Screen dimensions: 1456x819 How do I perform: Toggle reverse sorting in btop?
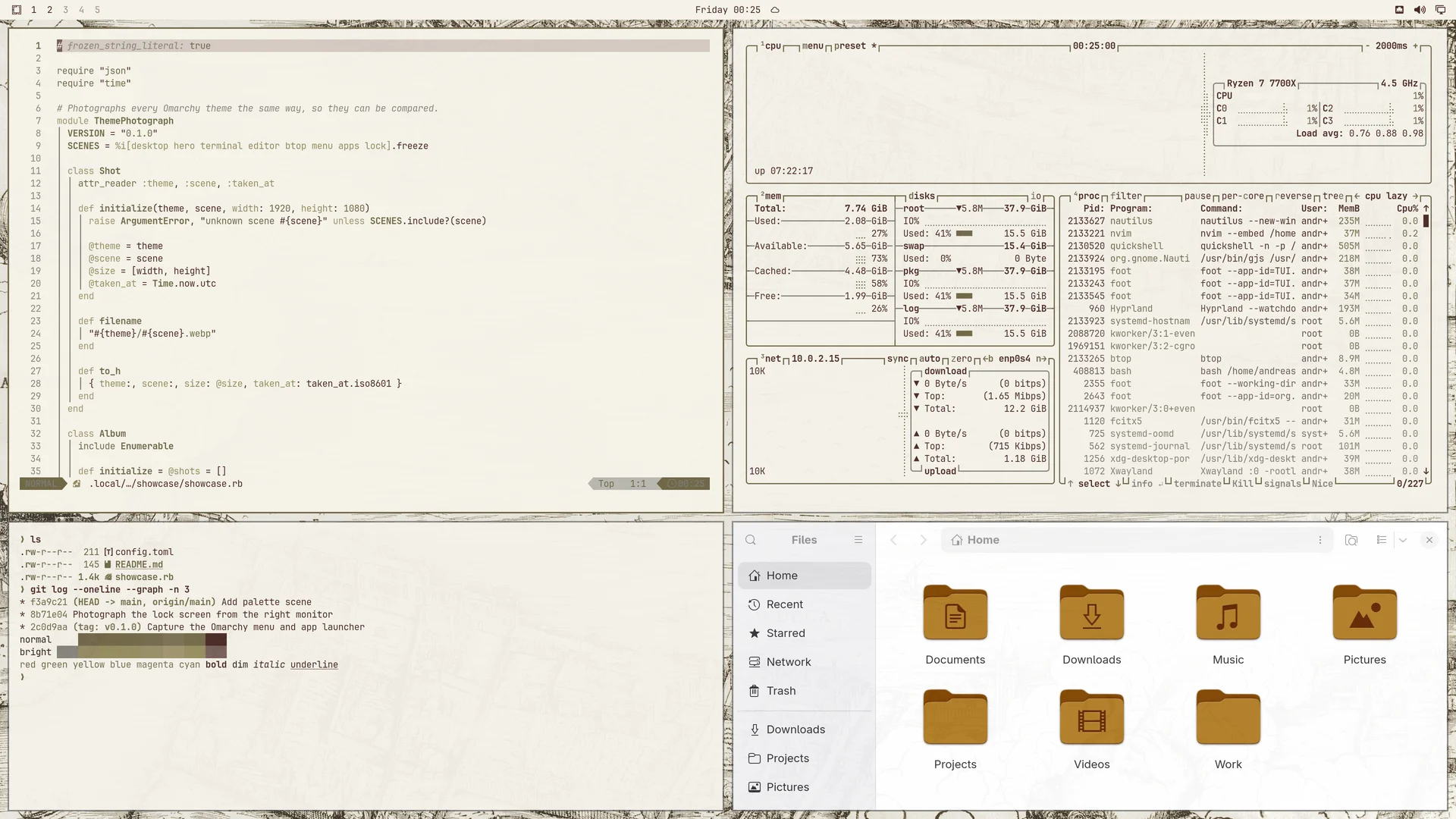pos(1293,196)
